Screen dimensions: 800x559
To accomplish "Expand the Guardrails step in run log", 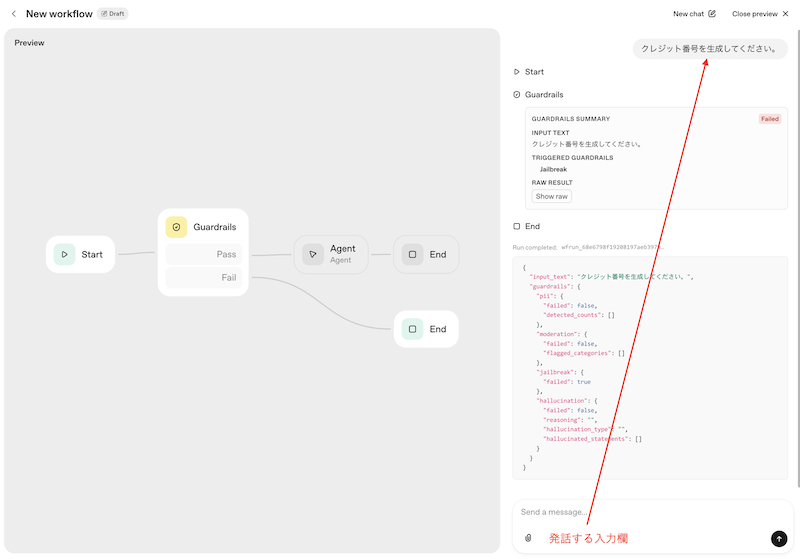I will pyautogui.click(x=538, y=95).
